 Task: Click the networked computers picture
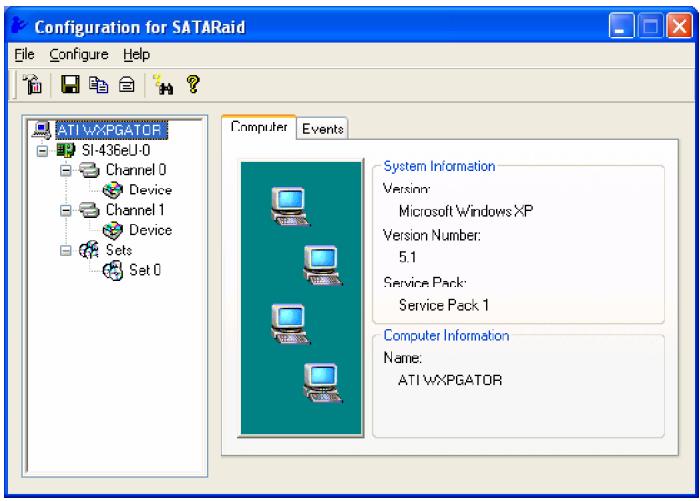pyautogui.click(x=301, y=298)
